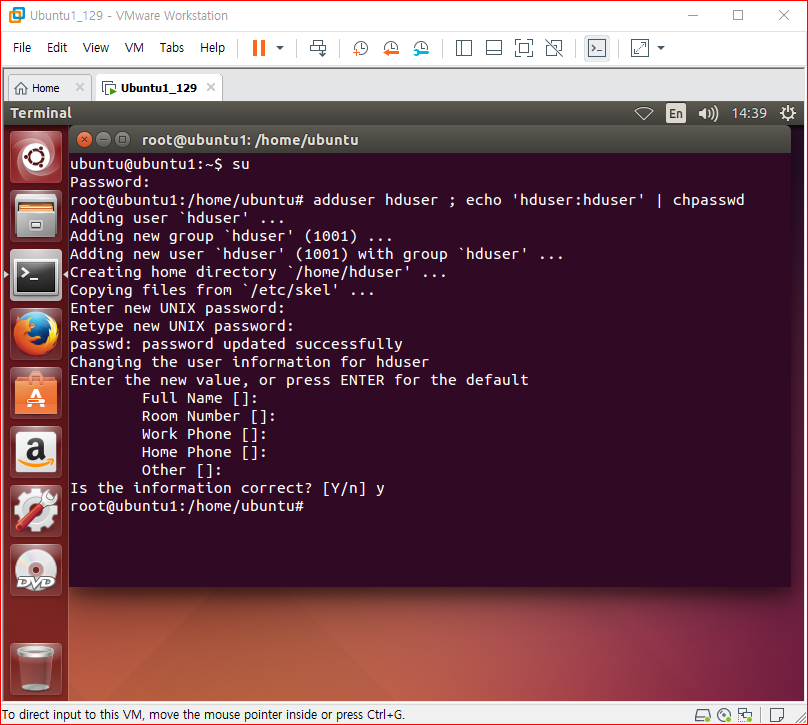Open the View menu
Image resolution: width=808 pixels, height=725 pixels.
[96, 48]
